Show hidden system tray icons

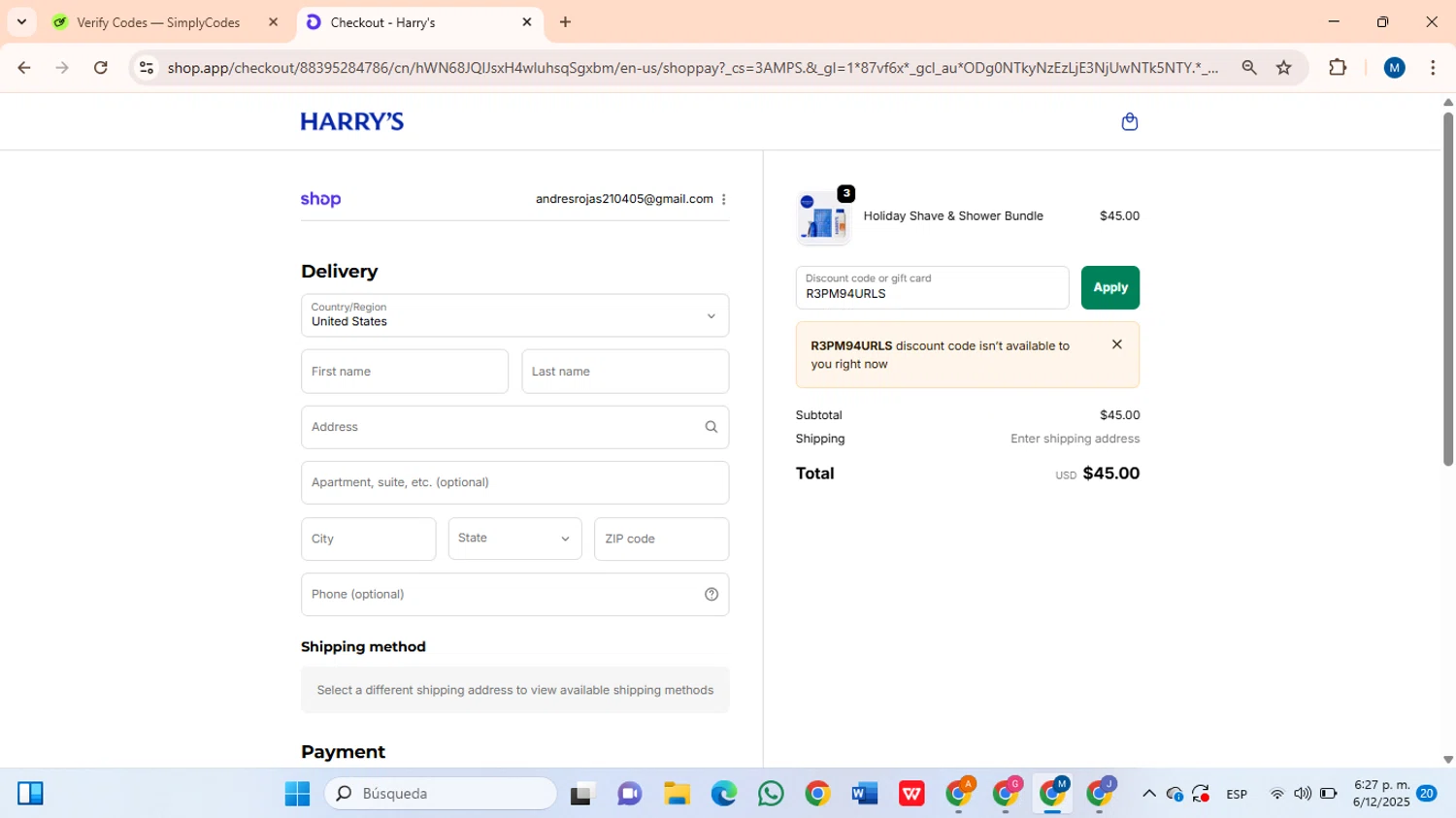(1149, 794)
